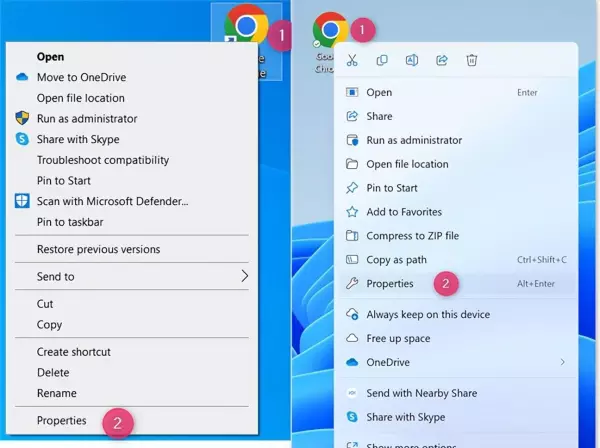600x448 pixels.
Task: Click the pin icon next to Pin to Start in Windows 11 menu
Action: [x=352, y=188]
